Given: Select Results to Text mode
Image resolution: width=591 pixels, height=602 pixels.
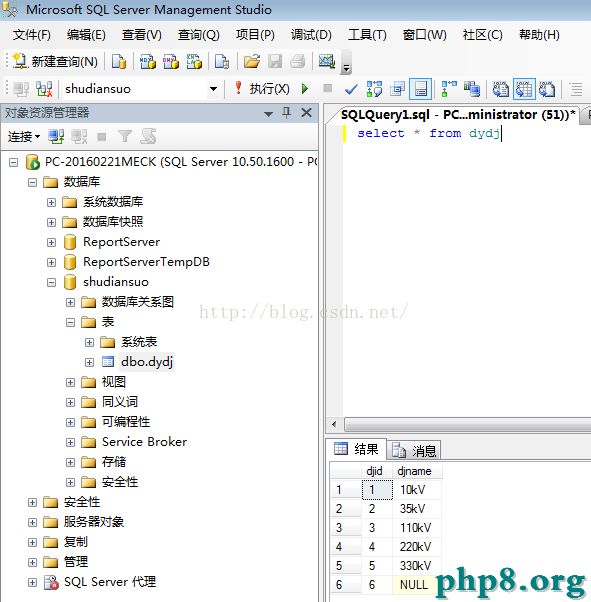Looking at the screenshot, I should 501,89.
